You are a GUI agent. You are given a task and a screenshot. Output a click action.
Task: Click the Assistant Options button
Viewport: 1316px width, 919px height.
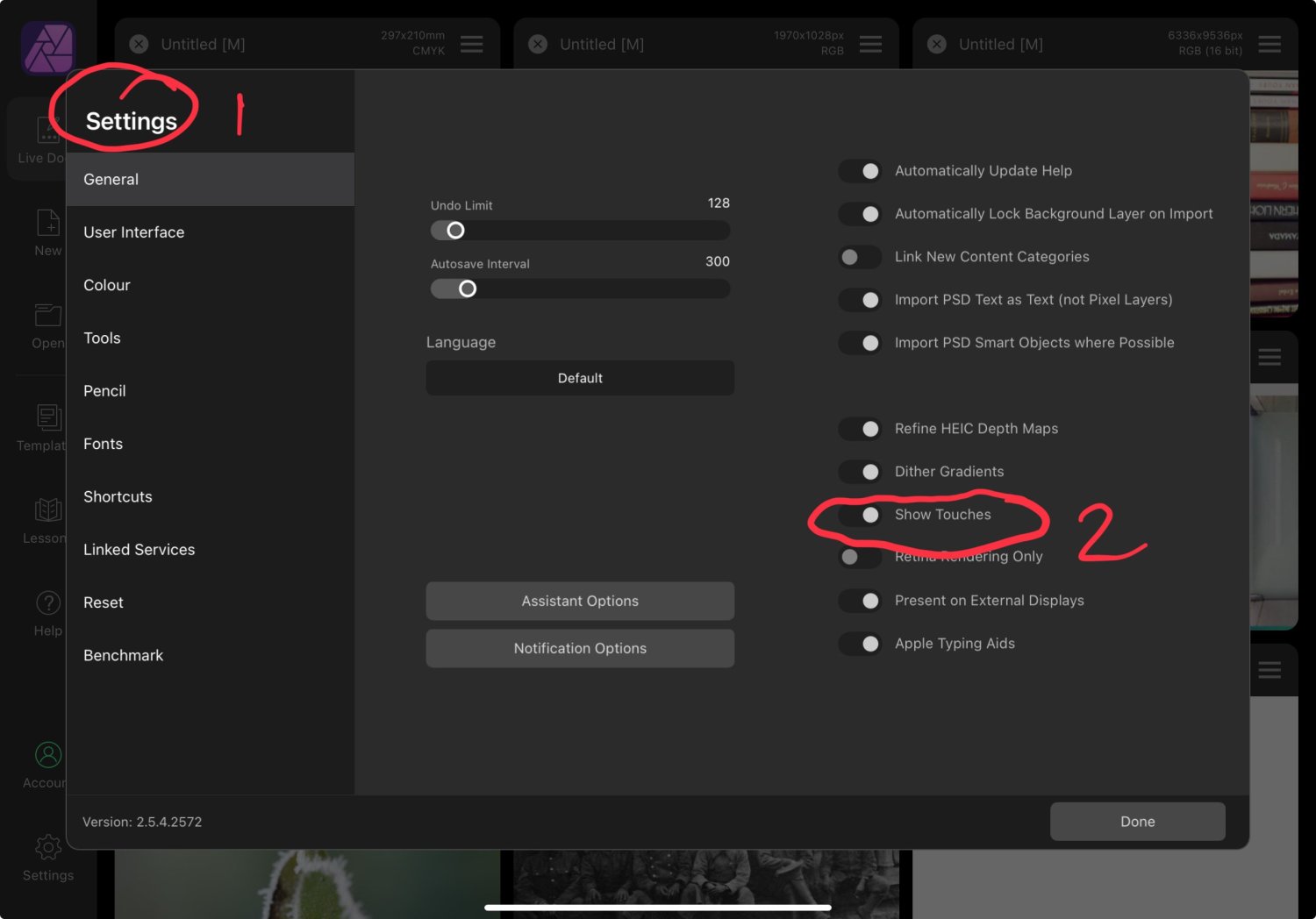pyautogui.click(x=580, y=601)
